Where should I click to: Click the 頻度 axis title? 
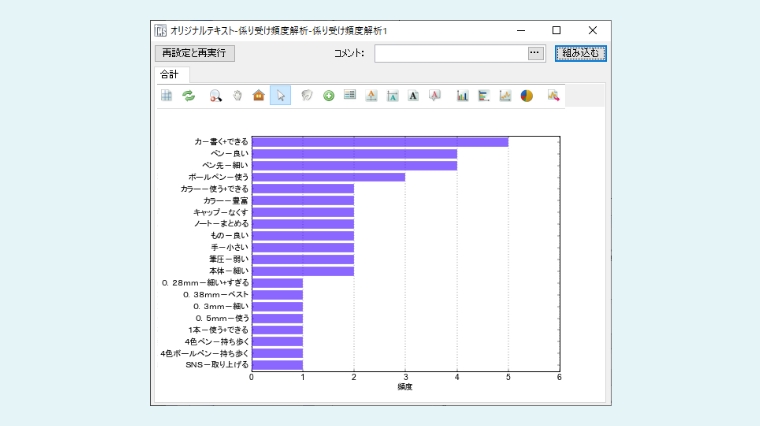point(405,387)
